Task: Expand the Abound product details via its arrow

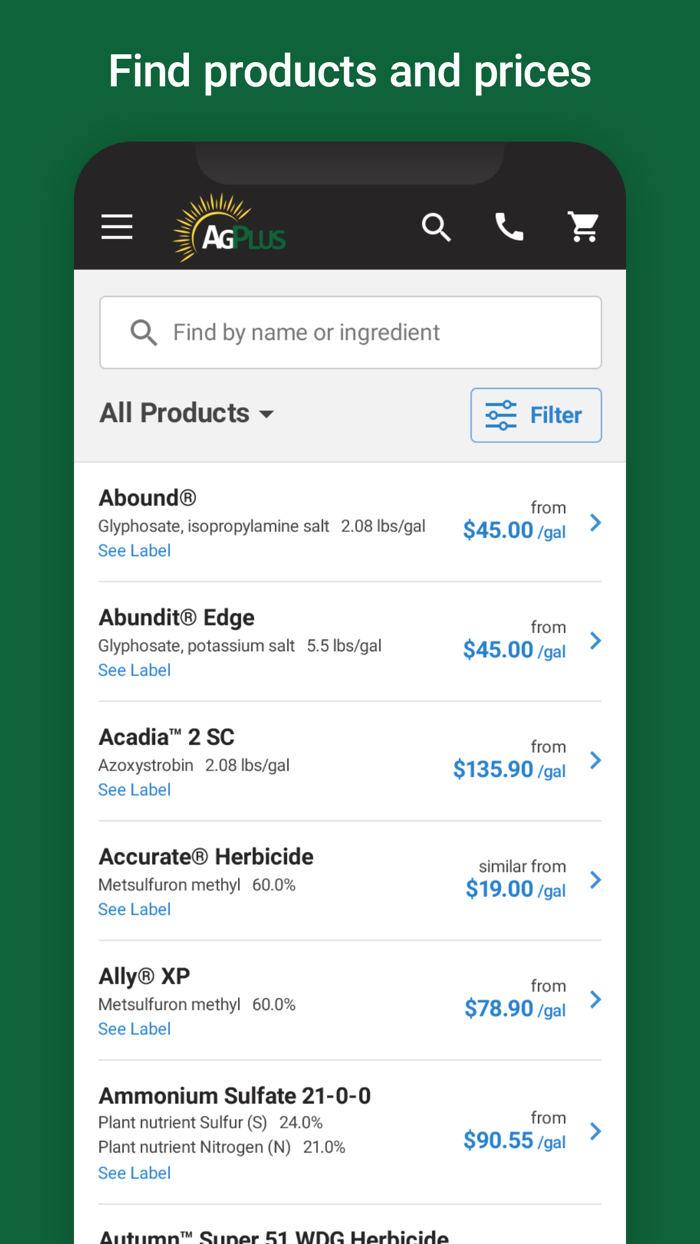Action: tap(595, 522)
